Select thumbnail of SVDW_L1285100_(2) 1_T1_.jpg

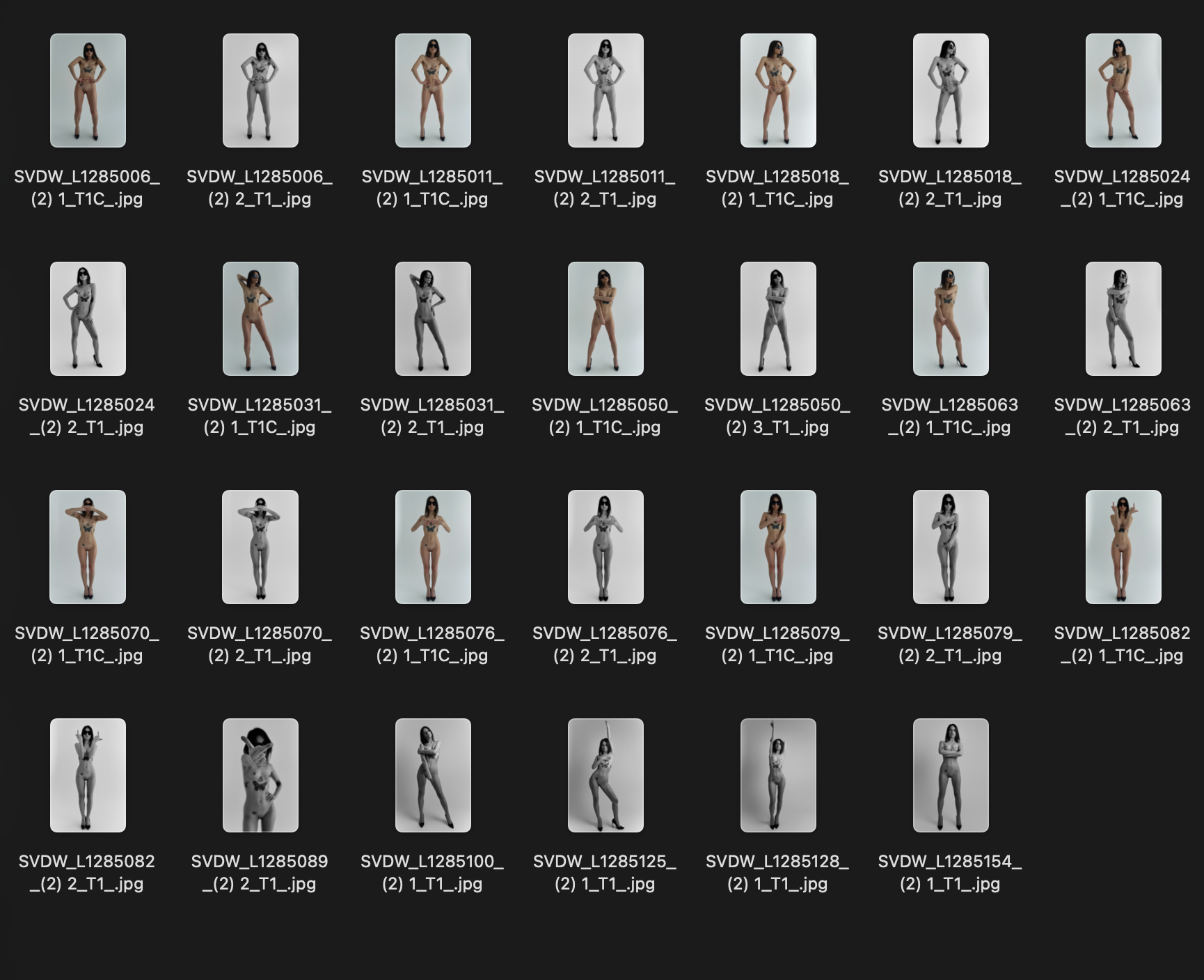433,775
